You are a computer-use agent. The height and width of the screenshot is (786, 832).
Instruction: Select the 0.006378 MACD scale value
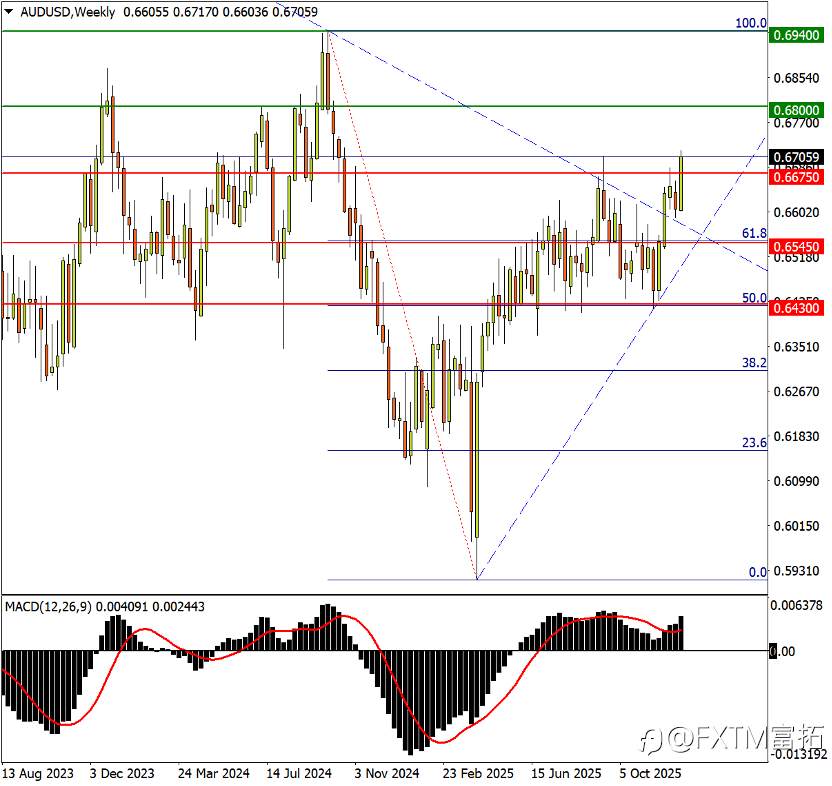click(796, 606)
